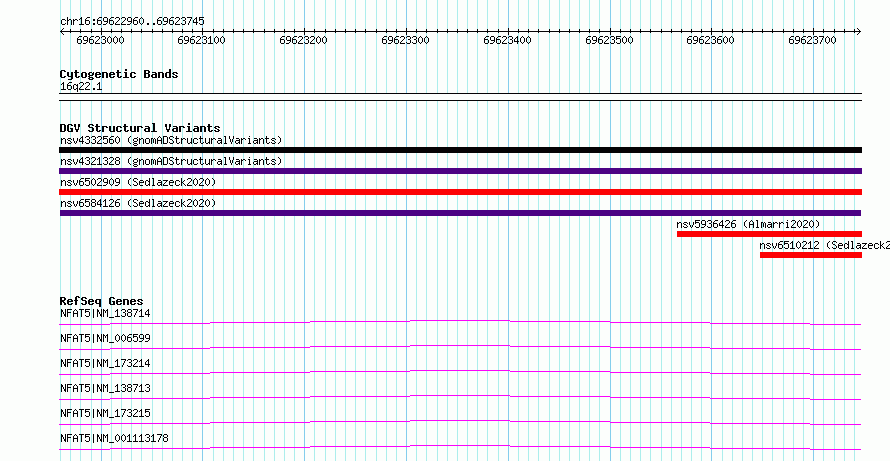This screenshot has height=461, width=890.
Task: Click the purple bar for nsv4321328
Action: [x=460, y=171]
